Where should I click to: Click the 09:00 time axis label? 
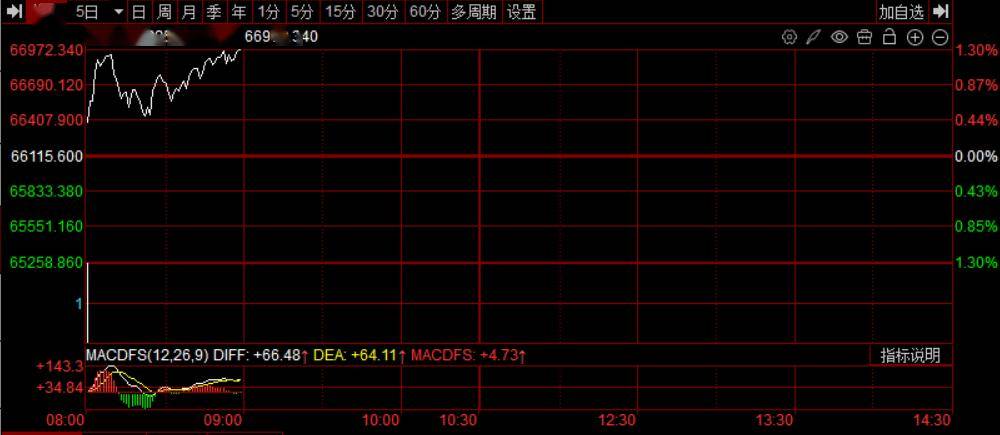tap(223, 420)
